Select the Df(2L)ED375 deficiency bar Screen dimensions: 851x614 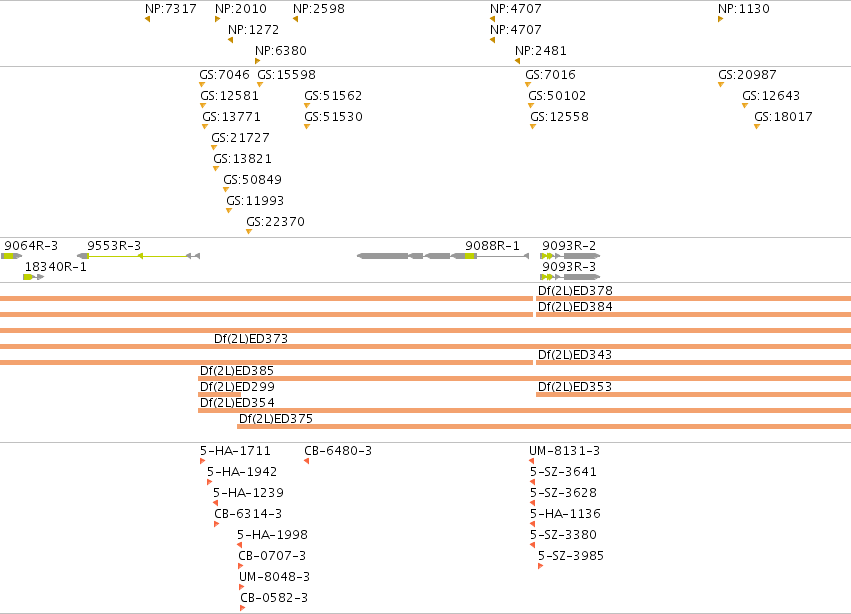coord(544,427)
